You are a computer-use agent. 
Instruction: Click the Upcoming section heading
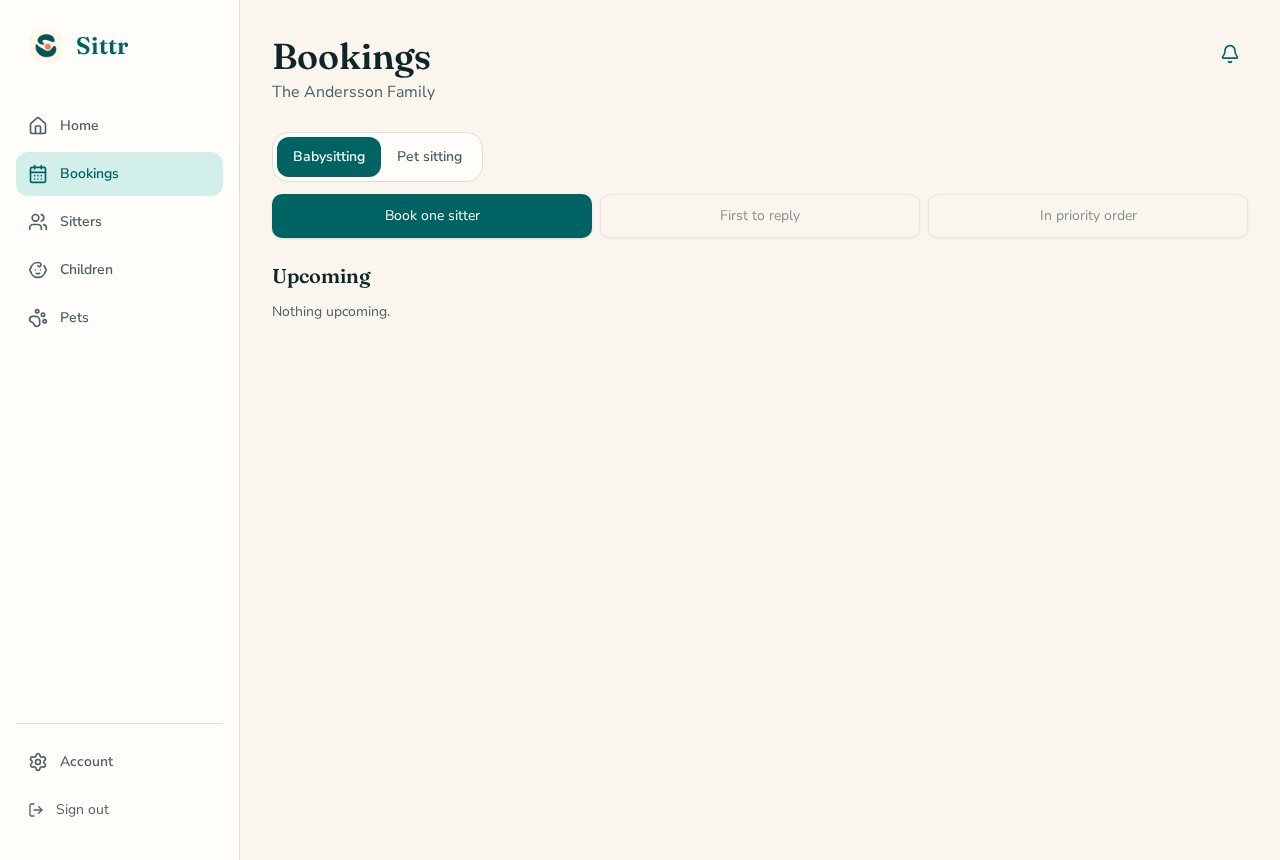pos(321,277)
